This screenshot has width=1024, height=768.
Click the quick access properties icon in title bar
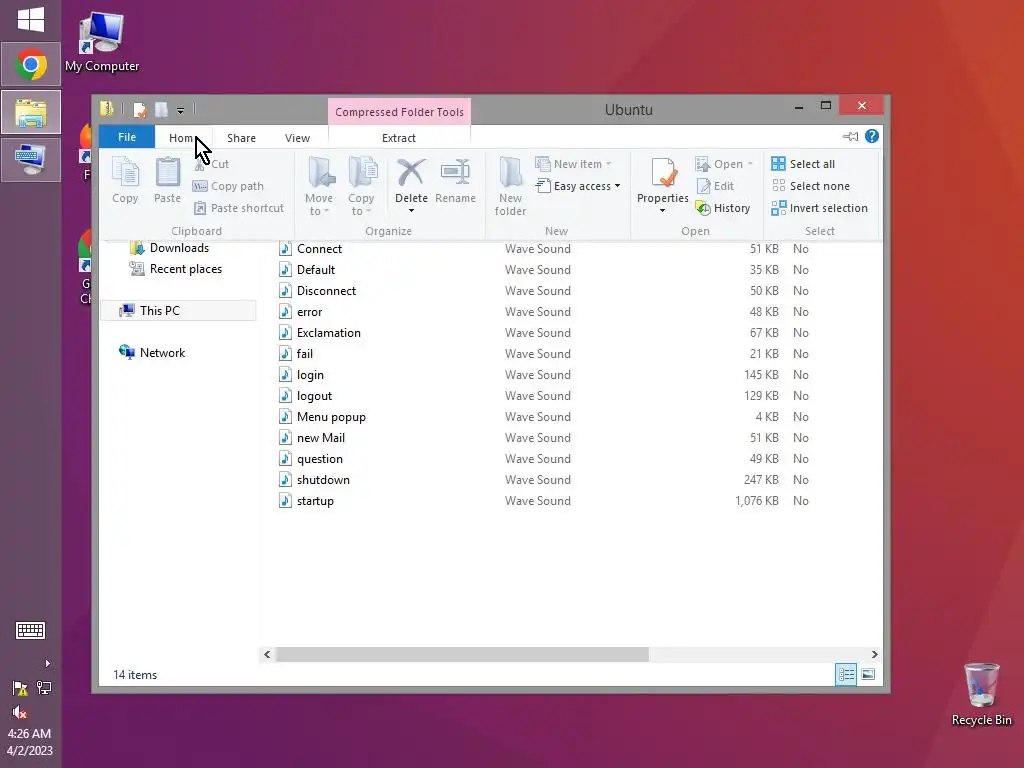click(139, 109)
